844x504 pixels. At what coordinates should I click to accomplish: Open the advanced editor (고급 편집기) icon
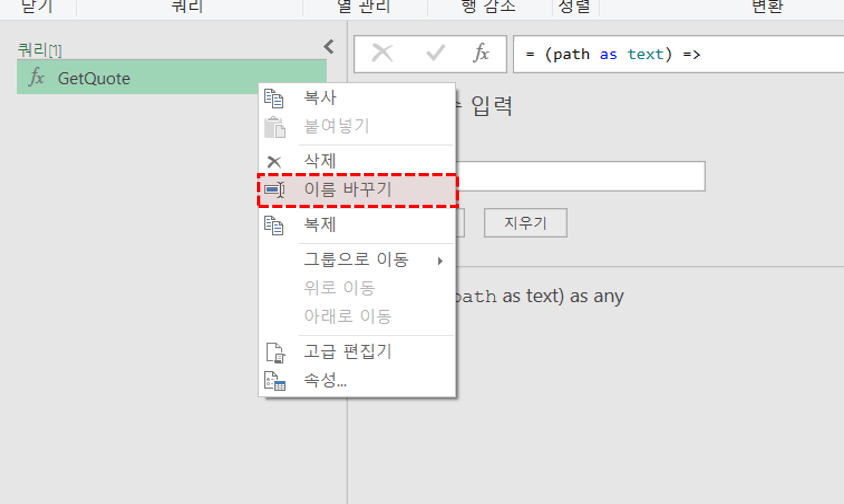[274, 352]
